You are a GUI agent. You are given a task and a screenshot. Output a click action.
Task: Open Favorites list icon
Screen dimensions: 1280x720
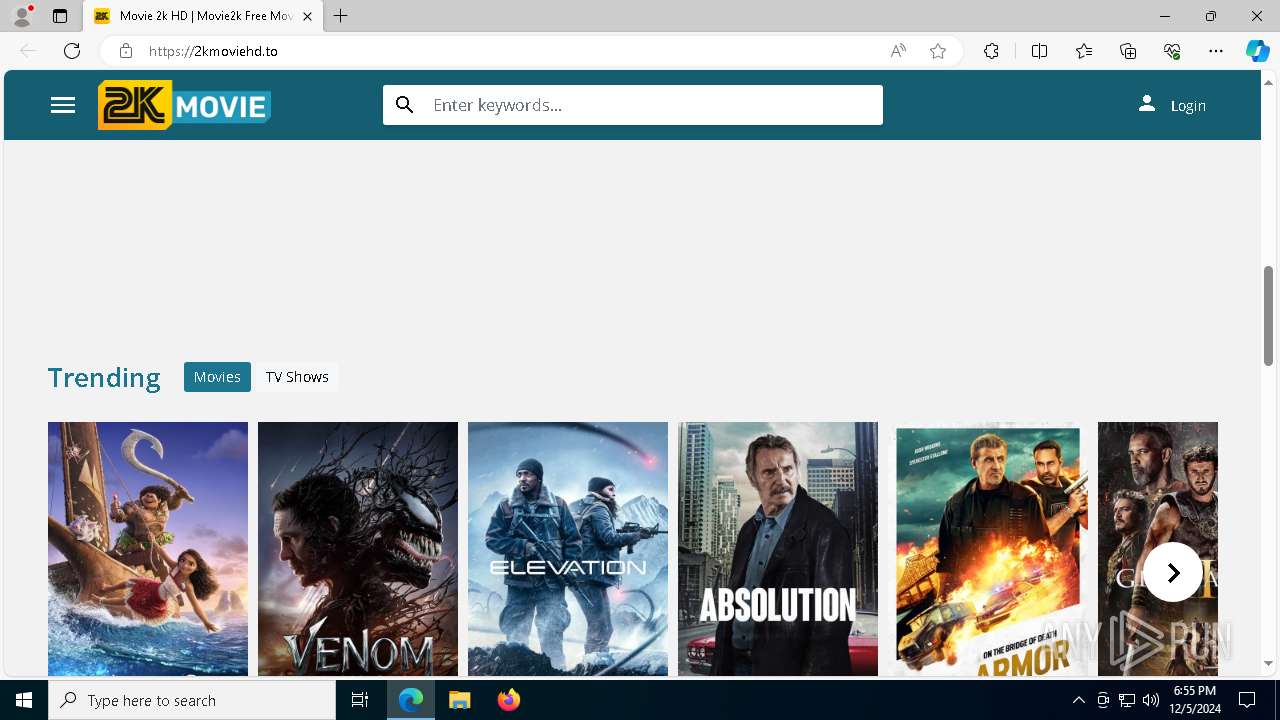coord(1084,51)
